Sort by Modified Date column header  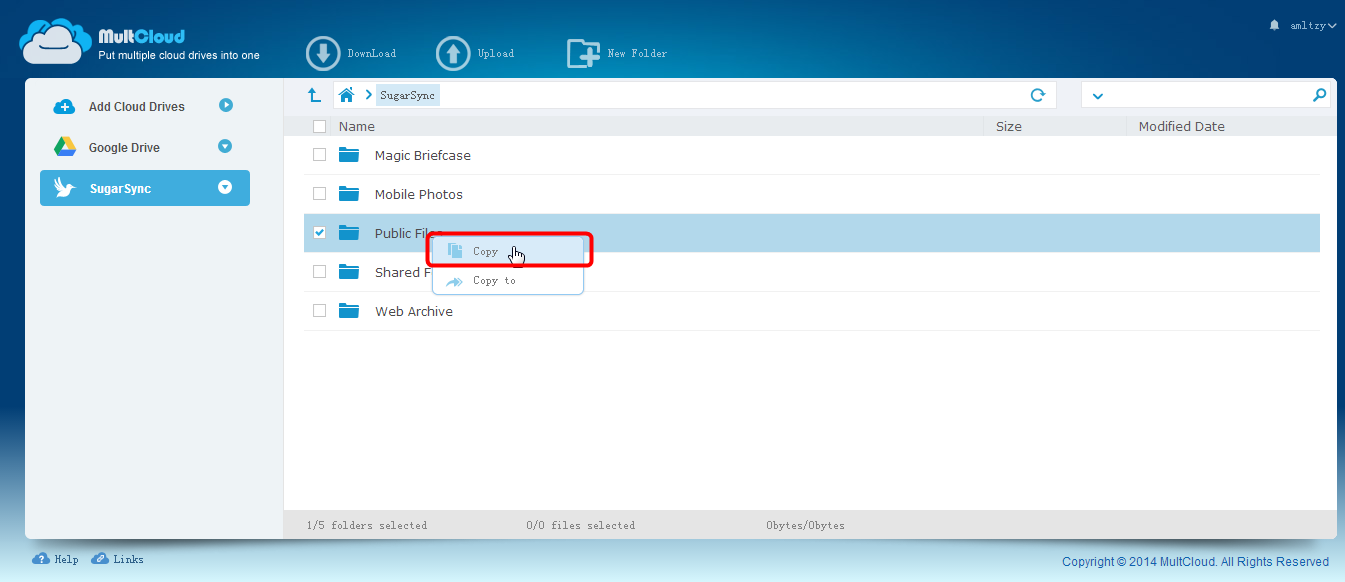(x=1182, y=126)
